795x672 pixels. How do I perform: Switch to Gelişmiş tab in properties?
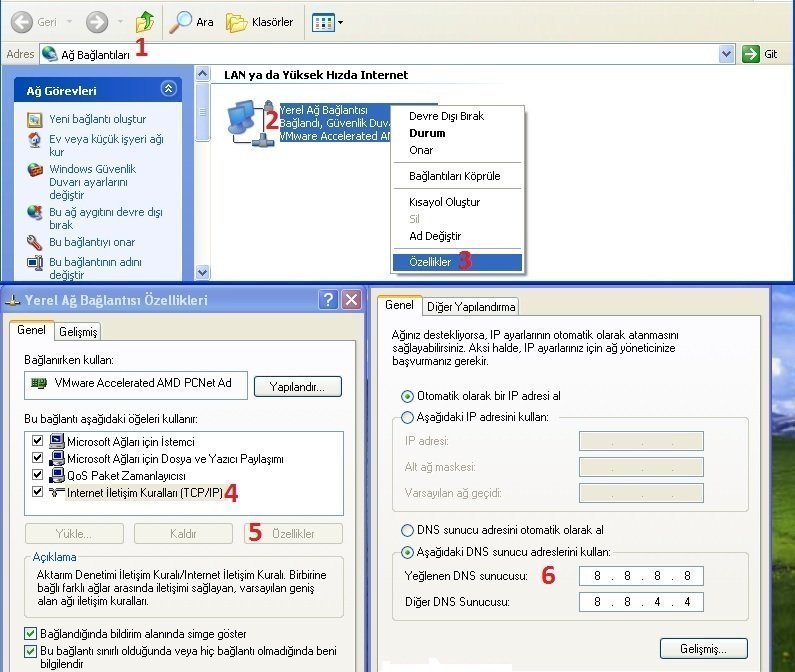point(78,332)
